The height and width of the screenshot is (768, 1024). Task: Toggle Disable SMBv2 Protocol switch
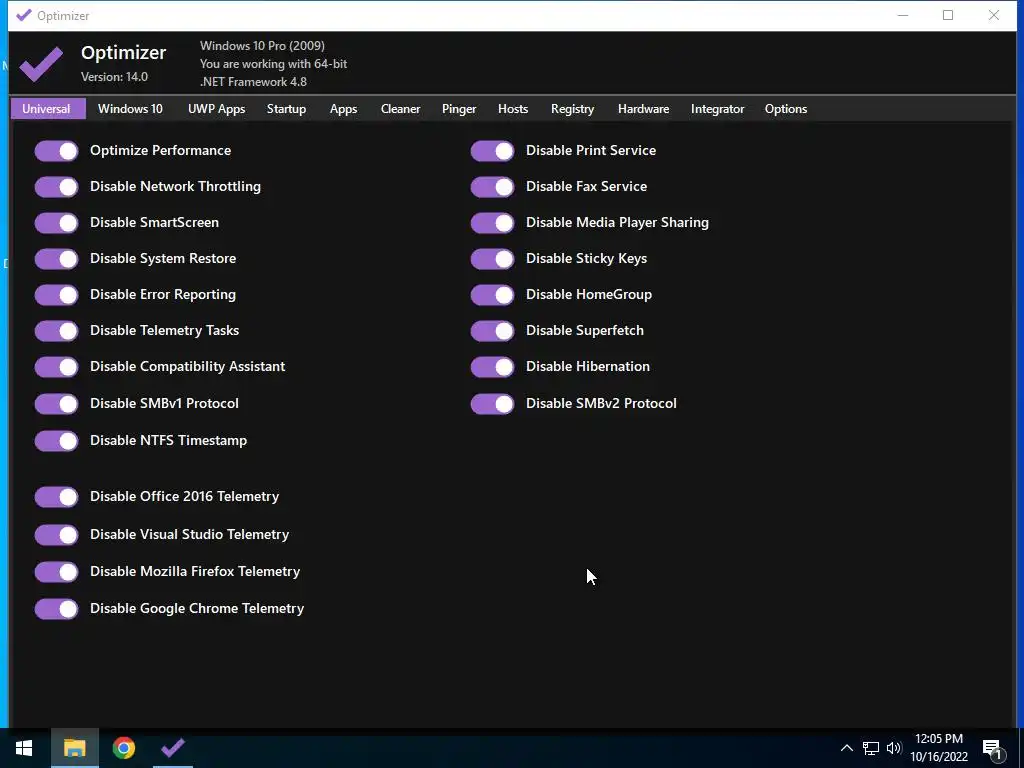tap(492, 404)
